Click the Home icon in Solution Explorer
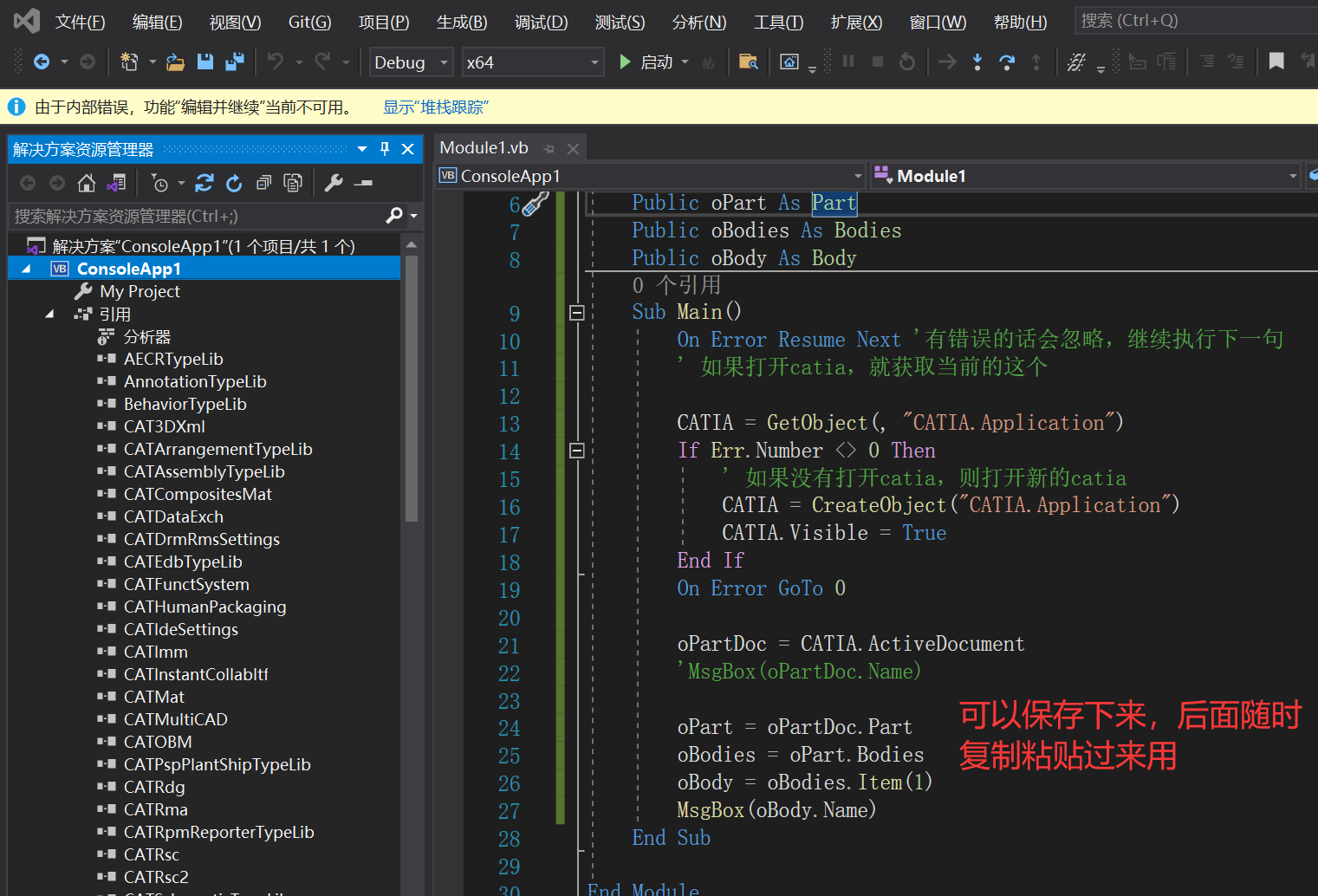Screen dimensions: 1318x896 click(86, 183)
